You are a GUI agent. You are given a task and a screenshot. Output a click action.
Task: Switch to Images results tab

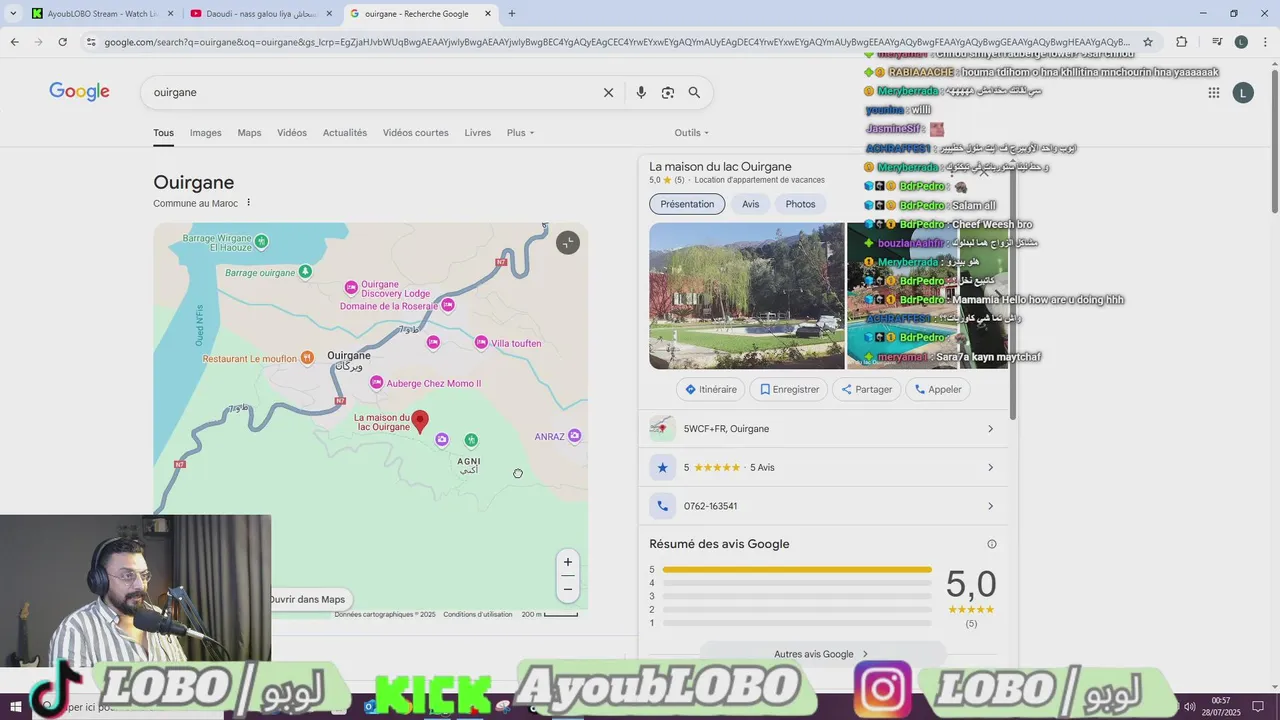pyautogui.click(x=206, y=133)
